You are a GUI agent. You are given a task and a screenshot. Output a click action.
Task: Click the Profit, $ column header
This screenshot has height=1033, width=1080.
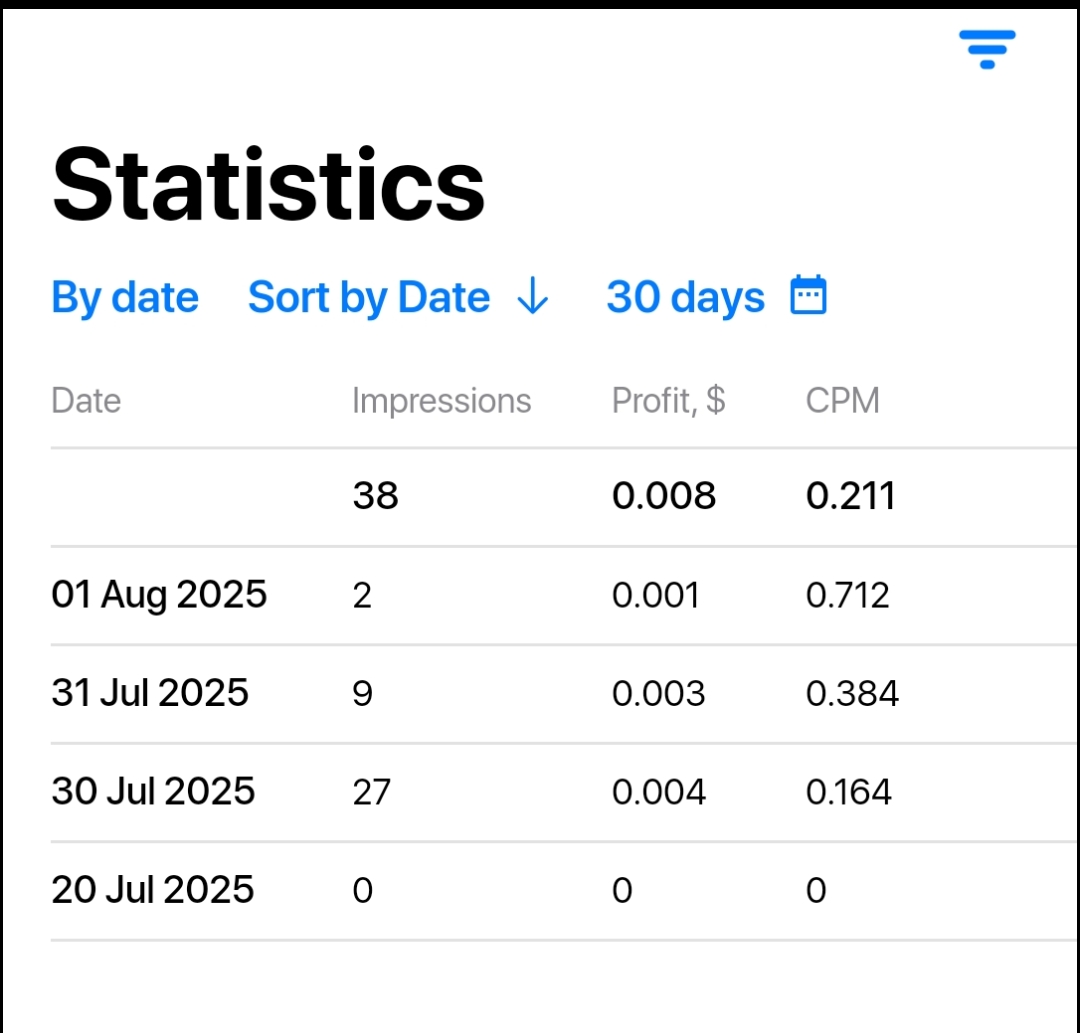[668, 400]
